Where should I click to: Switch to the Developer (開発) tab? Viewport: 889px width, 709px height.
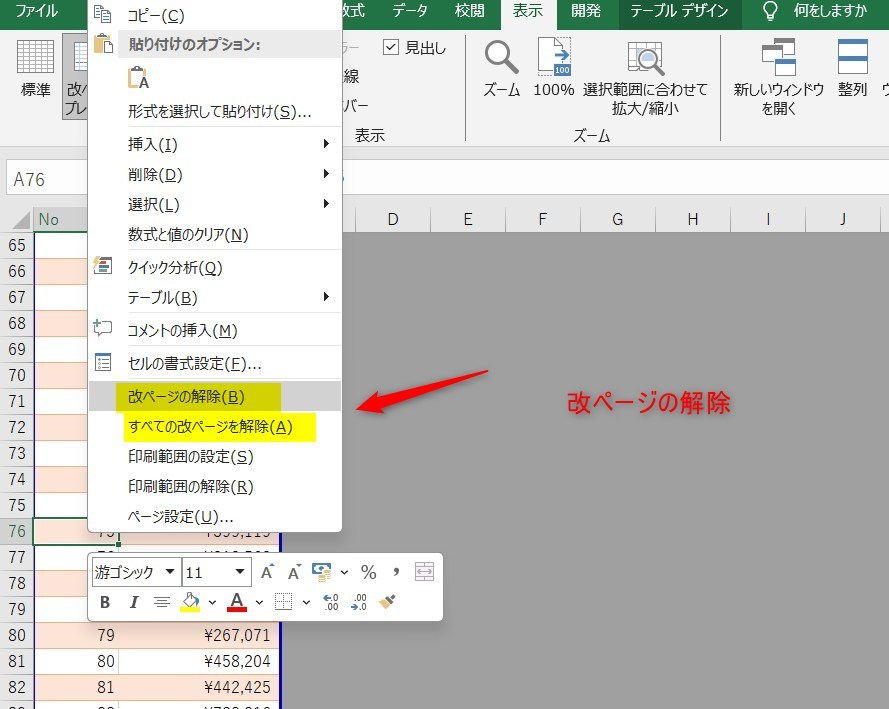[586, 11]
